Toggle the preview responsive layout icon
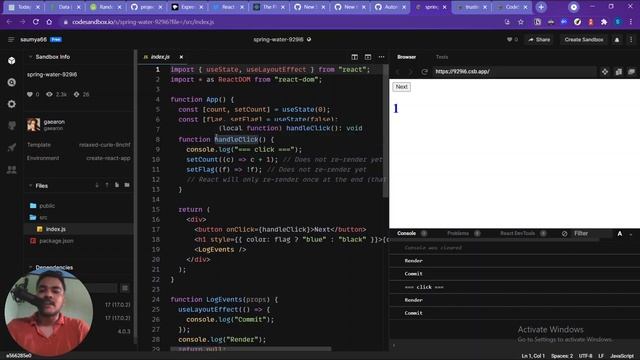640x360 pixels. coord(619,71)
